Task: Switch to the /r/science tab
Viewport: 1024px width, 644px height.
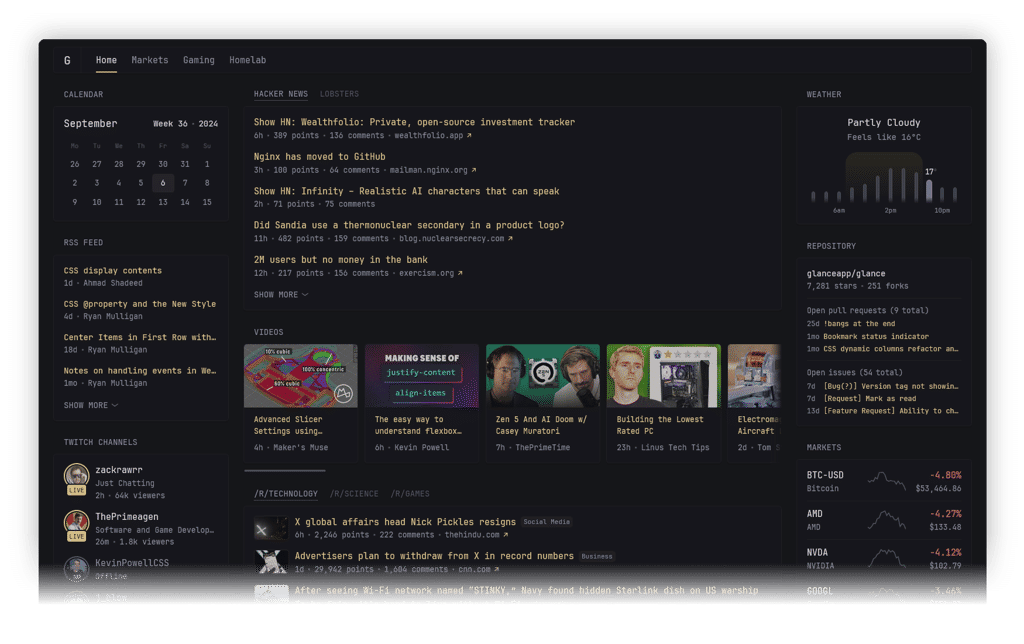Action: click(354, 494)
